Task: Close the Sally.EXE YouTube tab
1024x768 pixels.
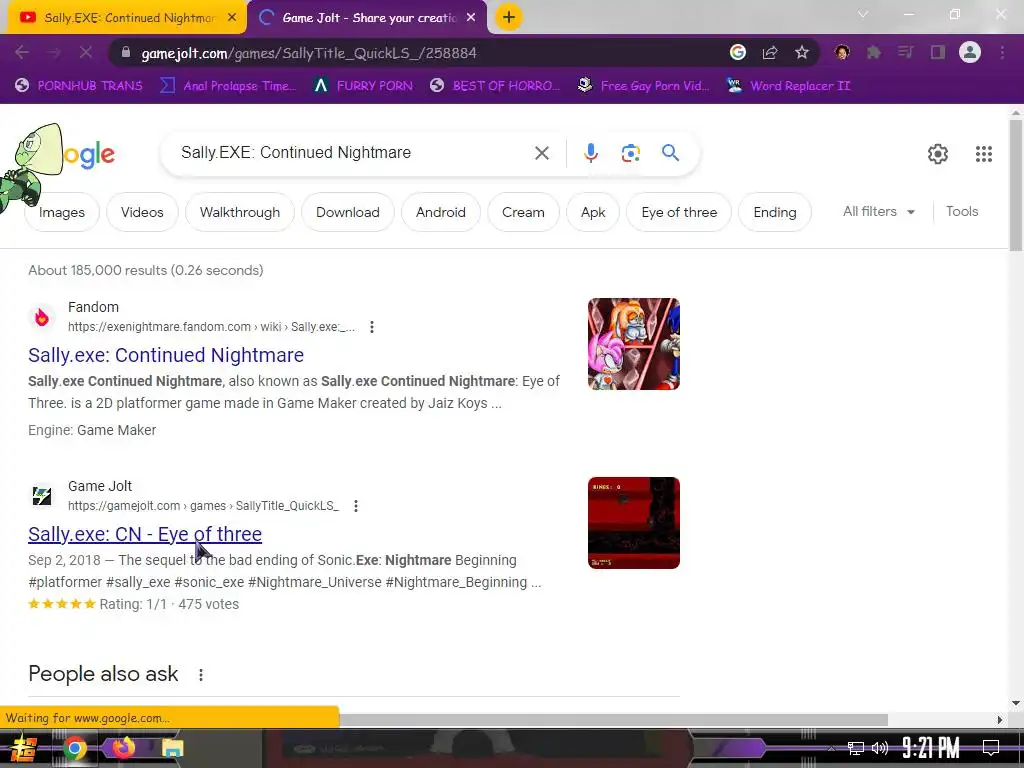Action: coord(231,18)
